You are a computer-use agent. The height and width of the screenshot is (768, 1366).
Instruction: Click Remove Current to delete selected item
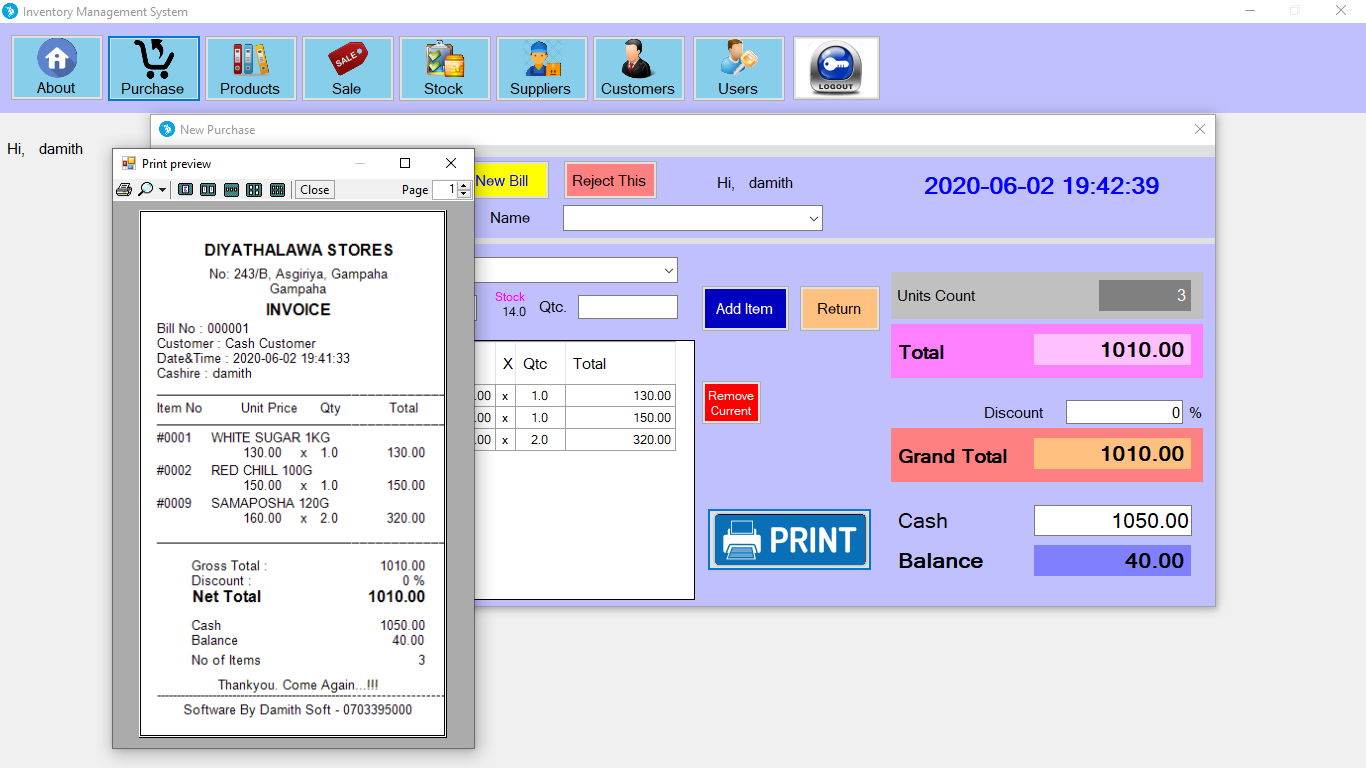pos(731,402)
